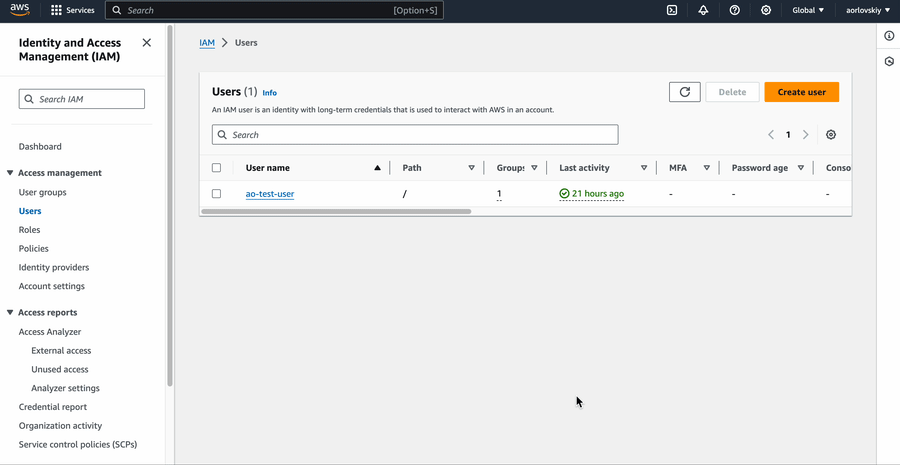
Task: Open the notifications bell icon
Action: click(703, 10)
